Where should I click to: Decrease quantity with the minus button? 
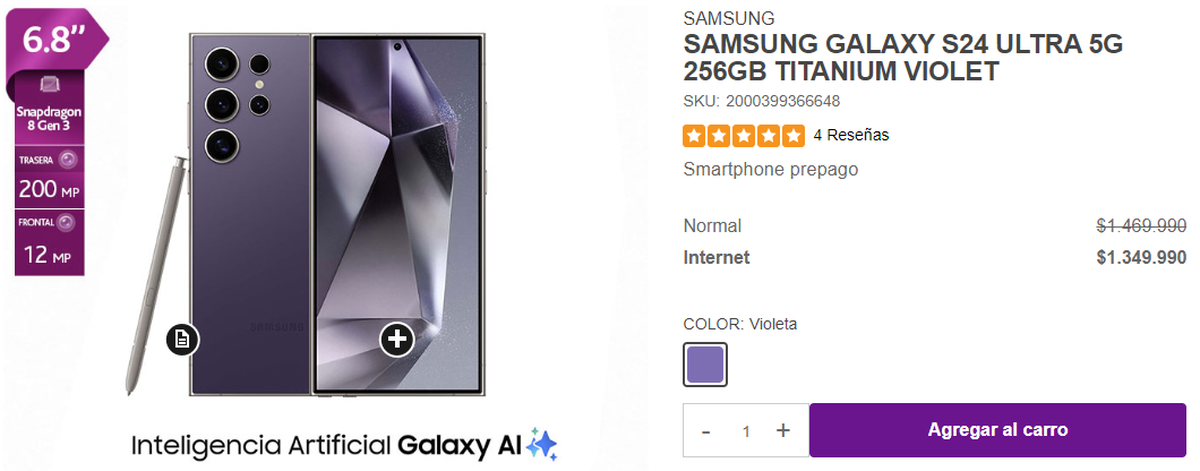(x=706, y=430)
